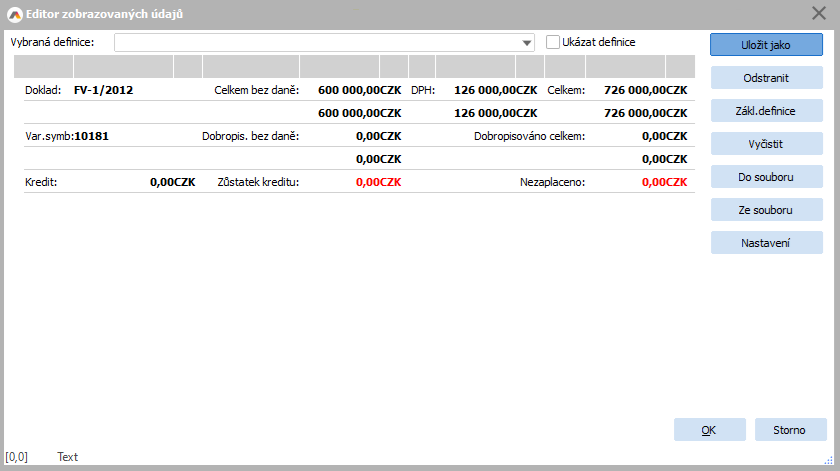The height and width of the screenshot is (471, 840).
Task: Select the Var.symb 10181 field
Action: coord(91,136)
